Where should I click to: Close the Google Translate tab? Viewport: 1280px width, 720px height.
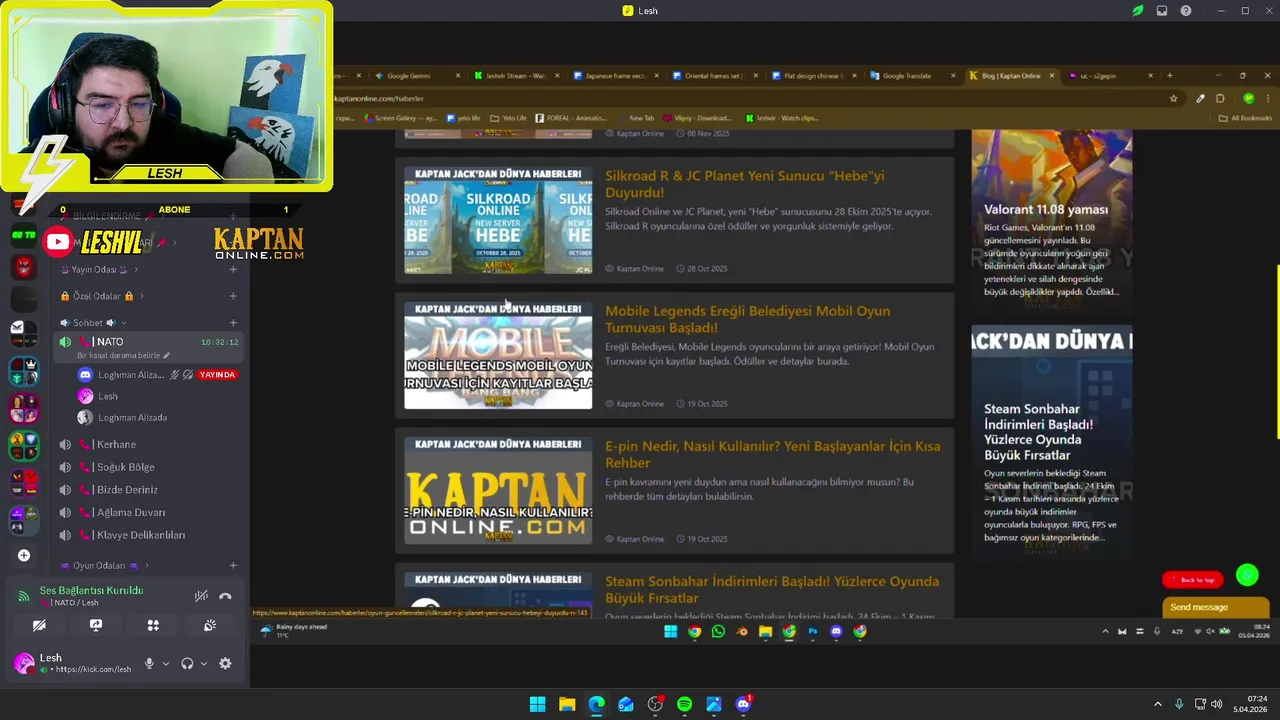coord(952,76)
